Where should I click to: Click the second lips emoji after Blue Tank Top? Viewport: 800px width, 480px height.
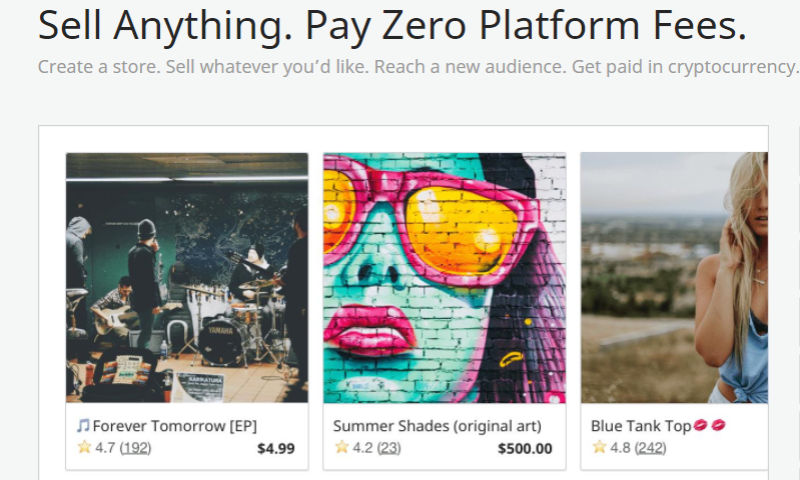[x=719, y=426]
